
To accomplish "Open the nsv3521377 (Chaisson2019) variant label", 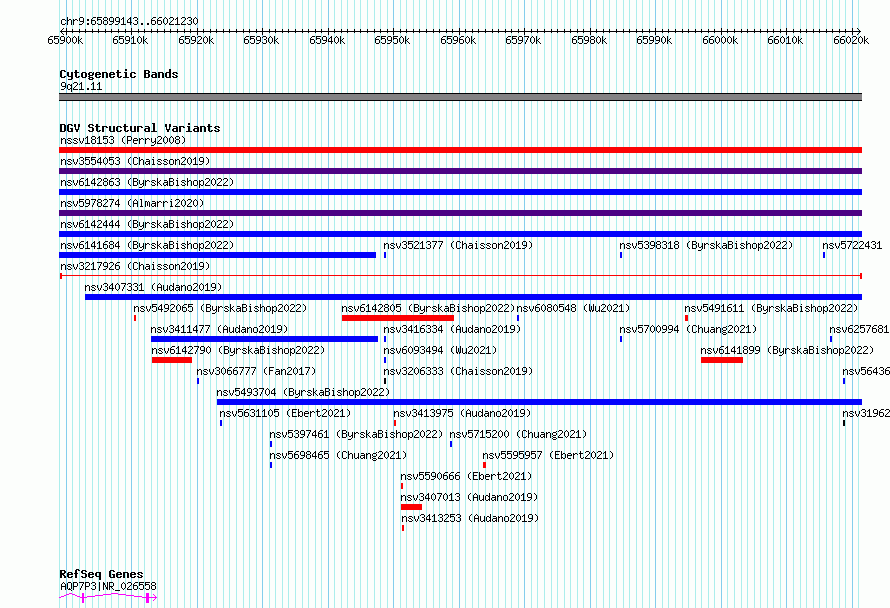I will 458,245.
